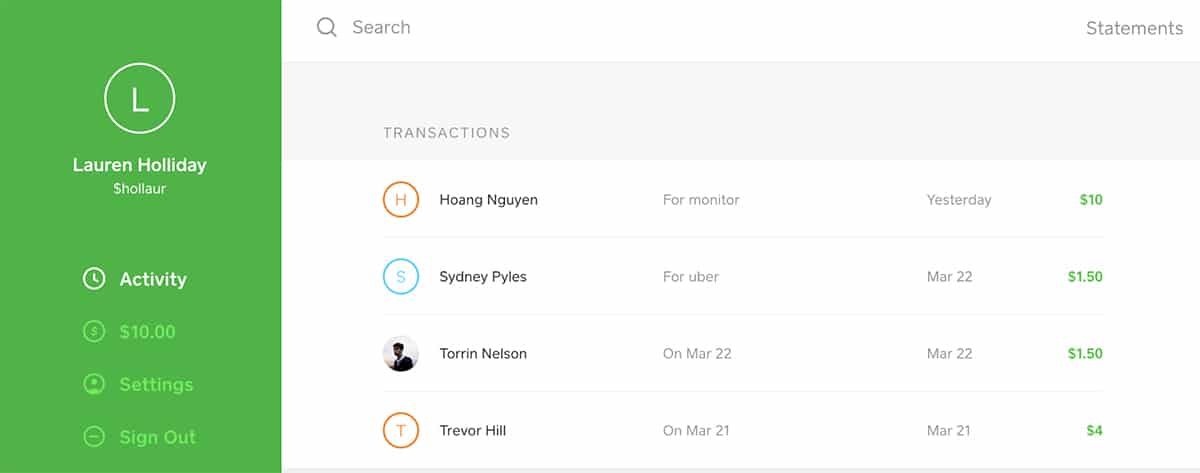The image size is (1200, 473).
Task: Go to Settings in the sidebar
Action: coord(156,385)
